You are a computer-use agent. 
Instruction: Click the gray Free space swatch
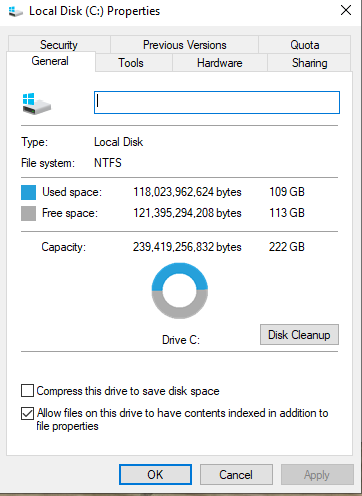pyautogui.click(x=28, y=213)
